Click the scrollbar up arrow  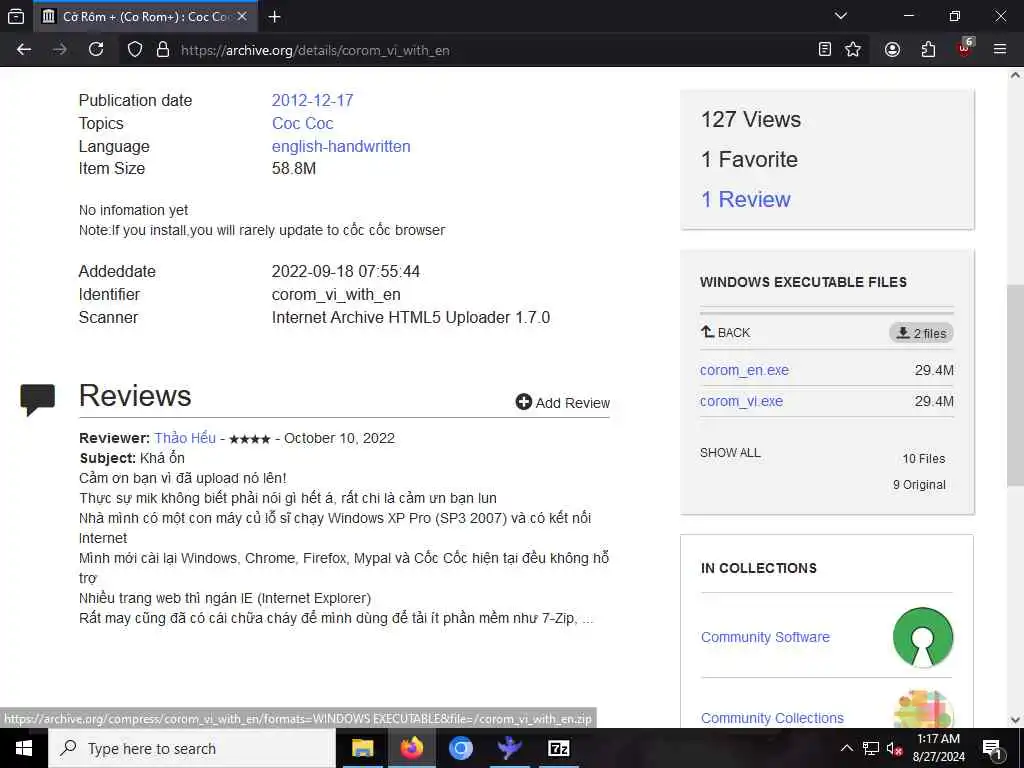pyautogui.click(x=1014, y=75)
